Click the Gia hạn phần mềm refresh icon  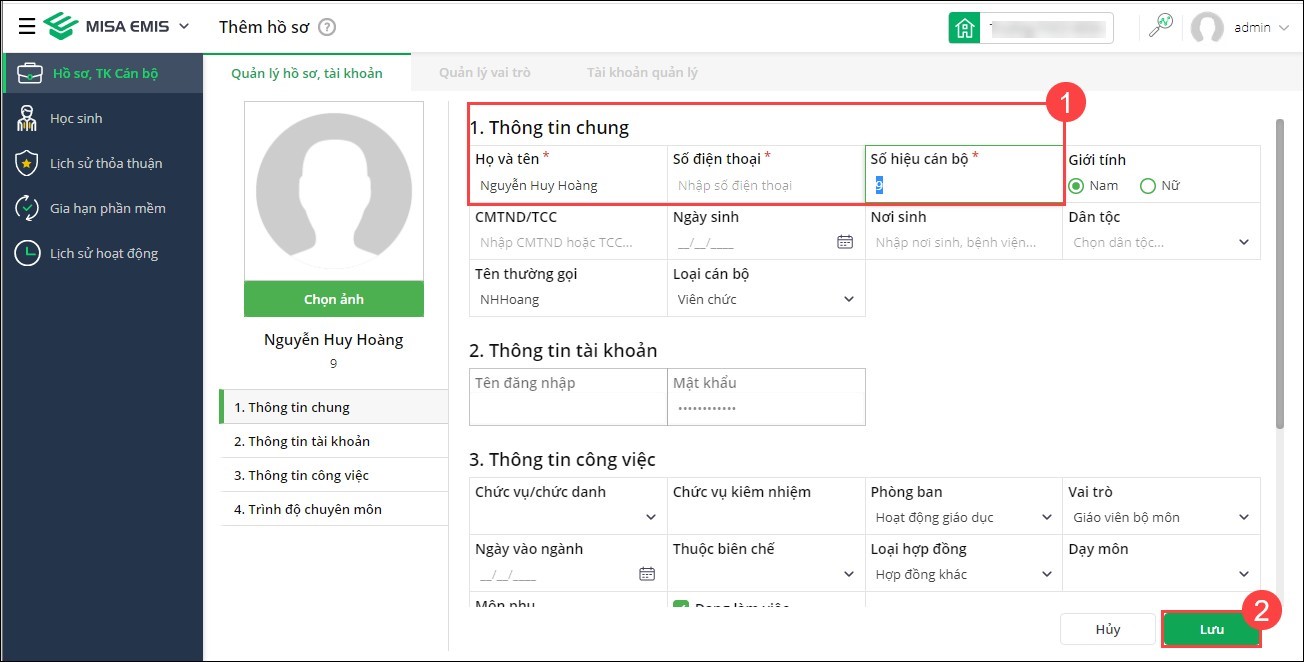[x=28, y=208]
